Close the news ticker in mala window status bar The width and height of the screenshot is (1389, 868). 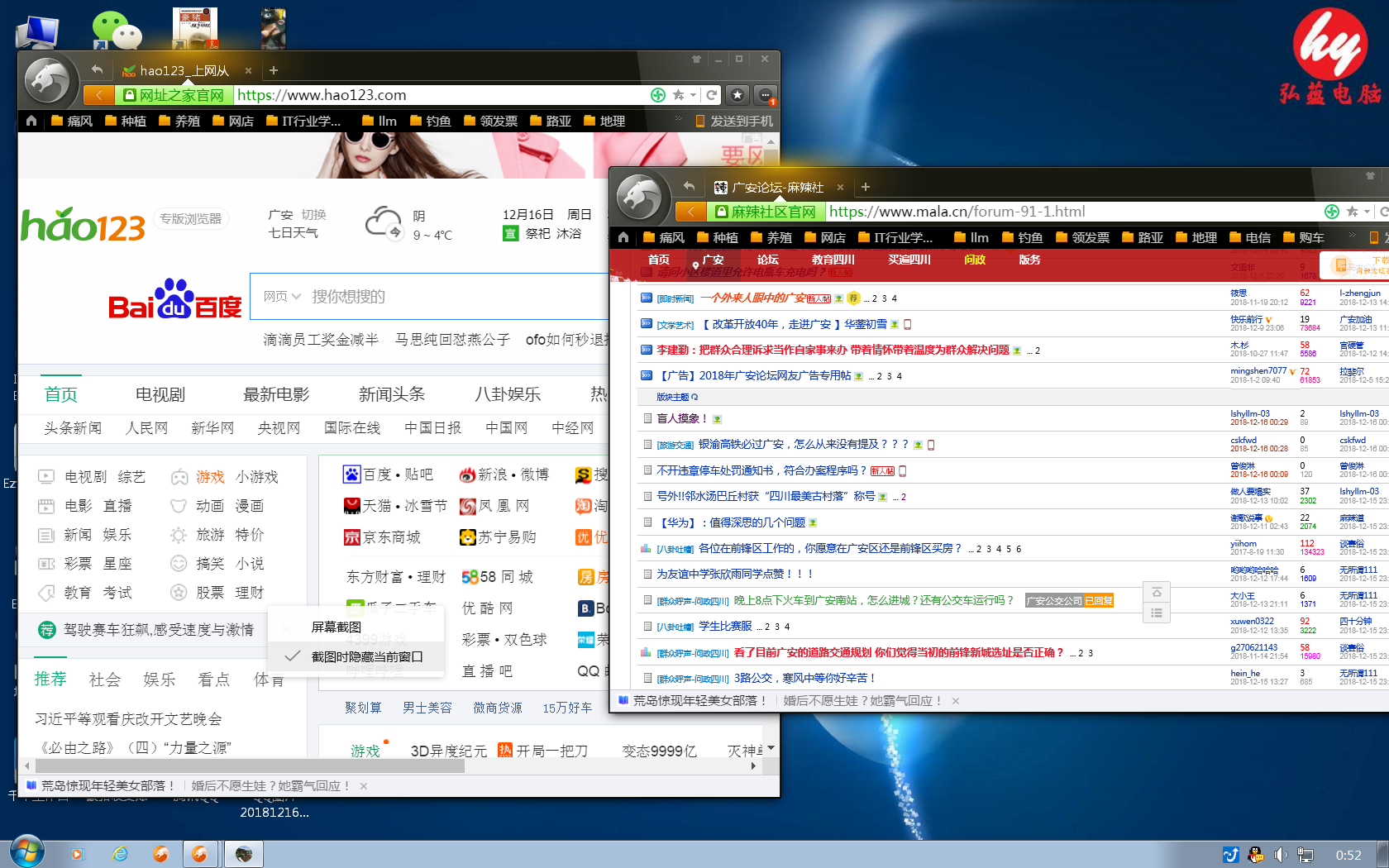956,701
